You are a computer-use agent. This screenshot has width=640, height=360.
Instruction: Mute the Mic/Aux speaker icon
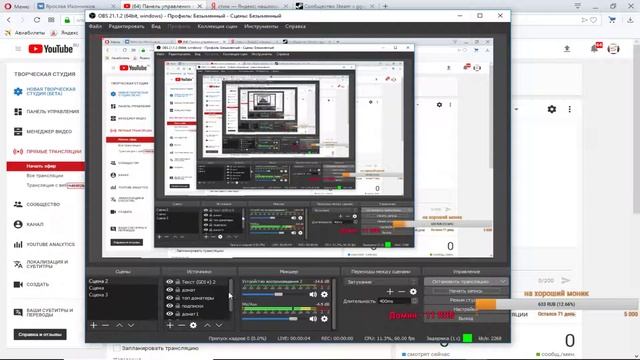tap(313, 319)
